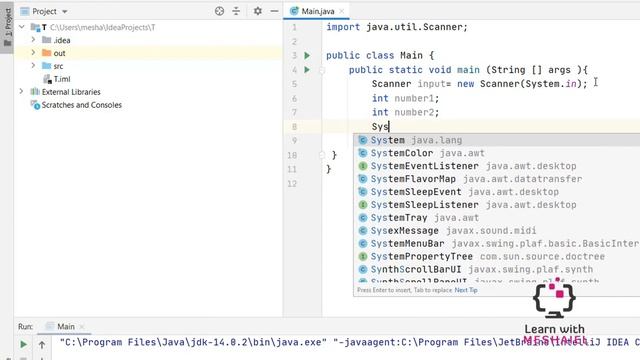Expand the out folder
Viewport: 640px width, 360px height.
pyautogui.click(x=33, y=53)
